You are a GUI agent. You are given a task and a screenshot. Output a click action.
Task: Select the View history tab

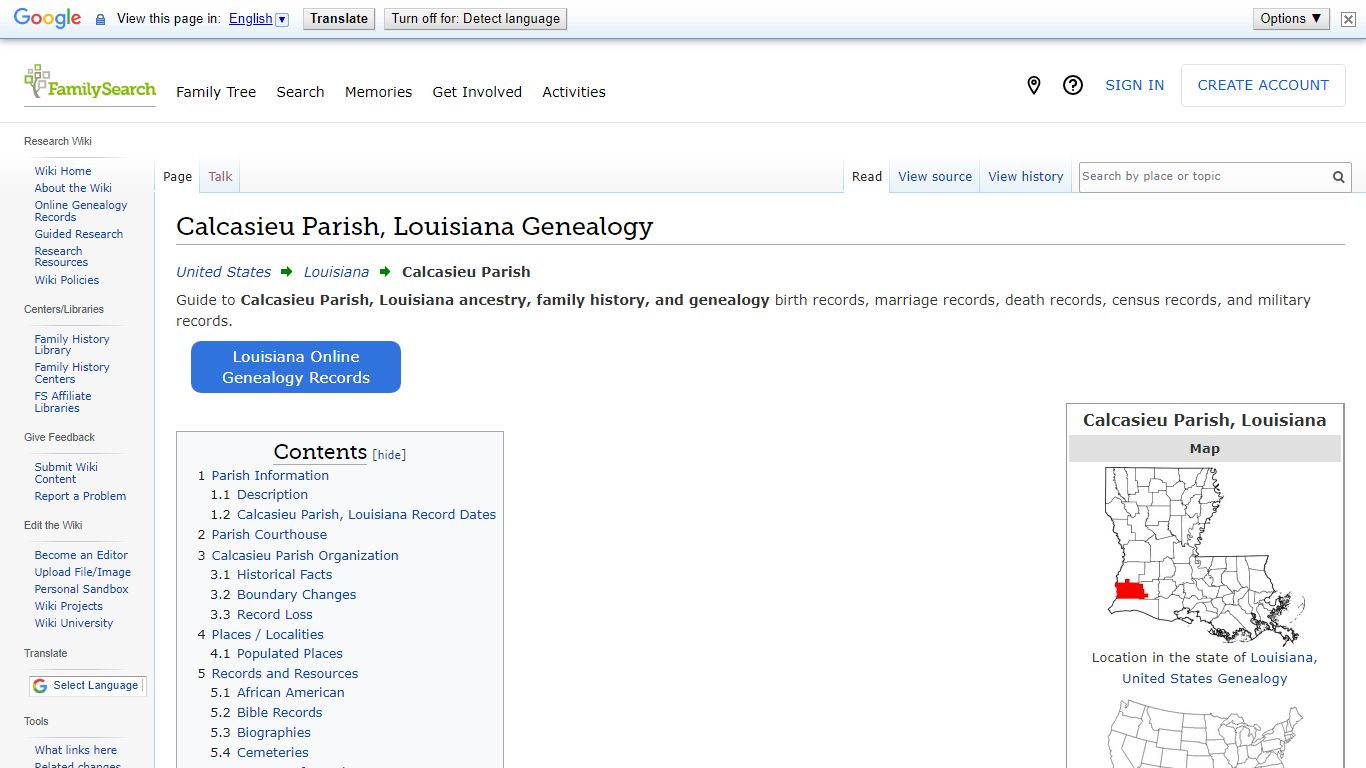[1026, 177]
